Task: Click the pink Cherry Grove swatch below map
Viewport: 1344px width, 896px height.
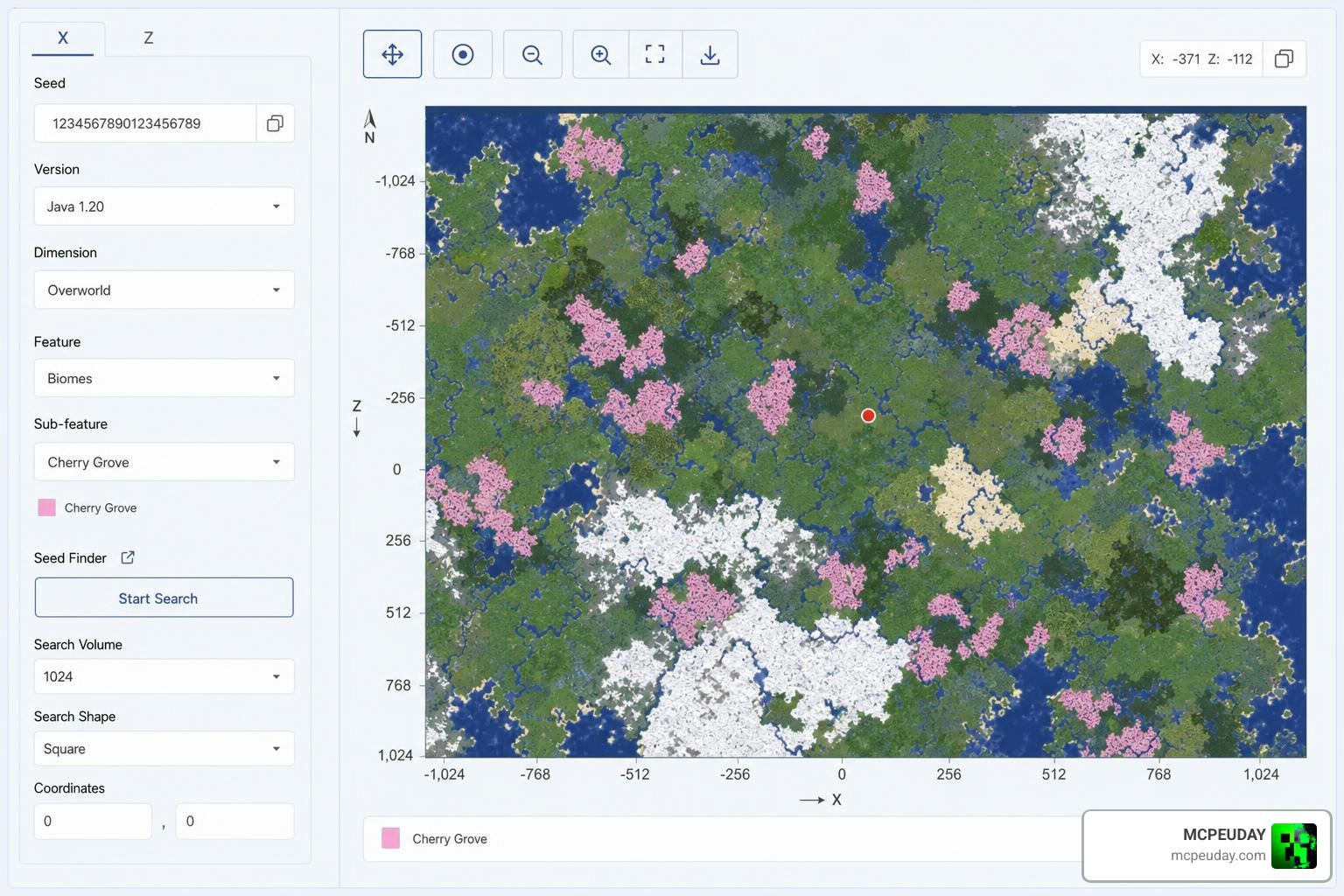Action: pos(390,838)
